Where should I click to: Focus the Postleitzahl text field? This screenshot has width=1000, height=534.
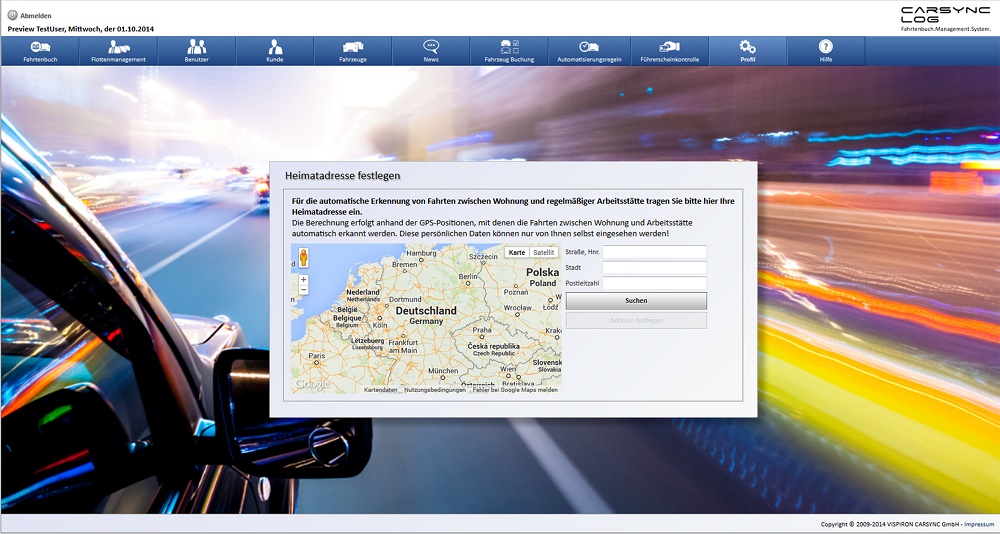pyautogui.click(x=654, y=284)
